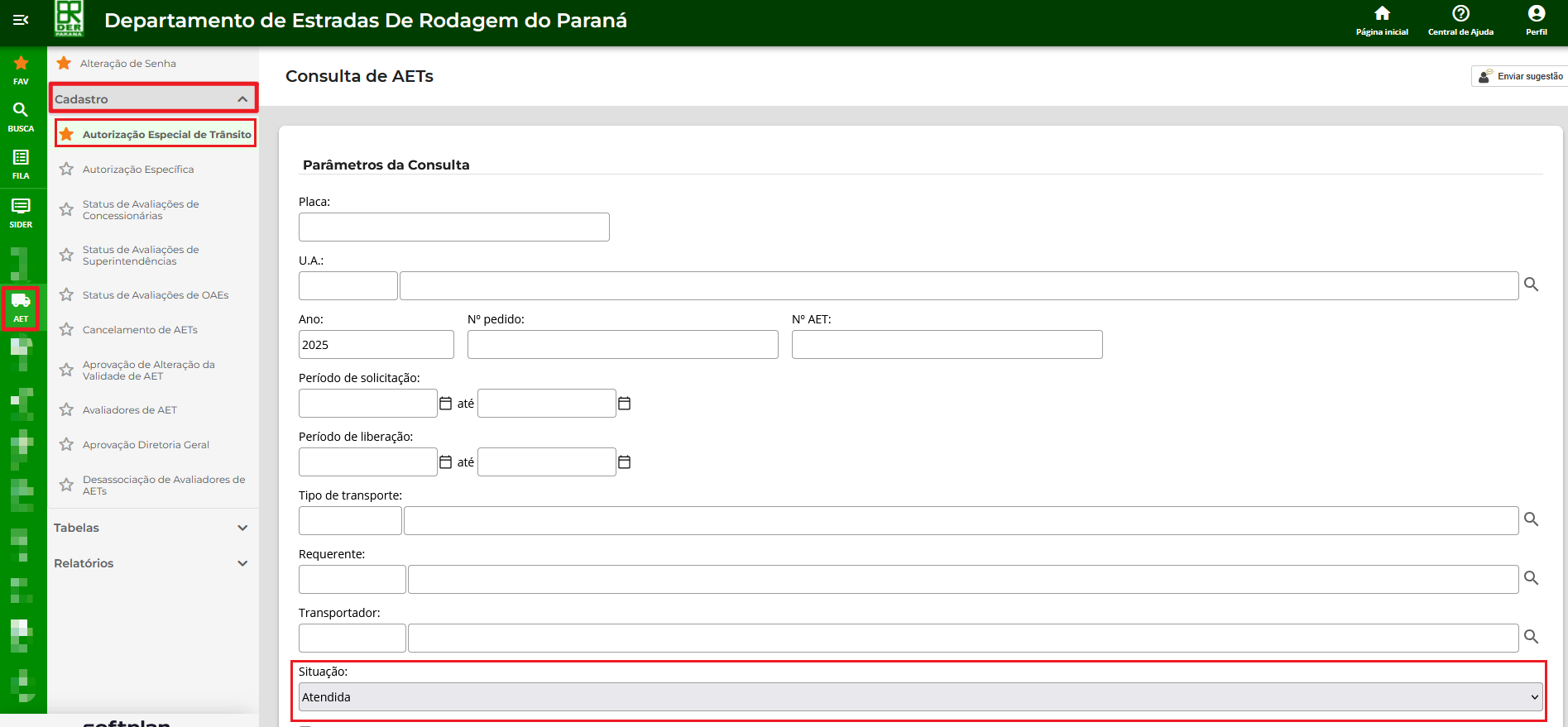Click the AET truck icon in sidebar
Screen dimensions: 1568x727
(21, 307)
